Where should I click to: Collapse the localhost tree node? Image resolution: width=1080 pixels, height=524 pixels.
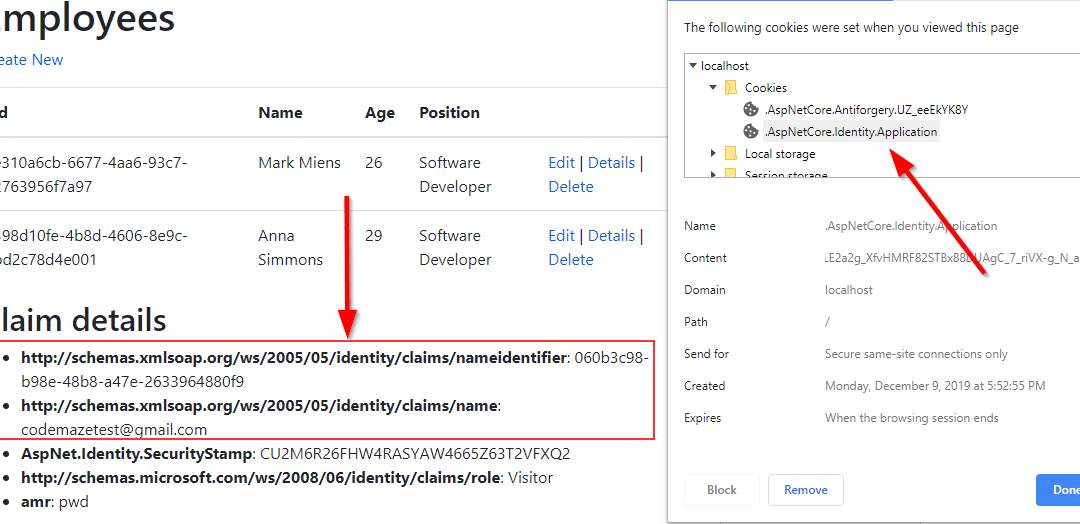694,66
